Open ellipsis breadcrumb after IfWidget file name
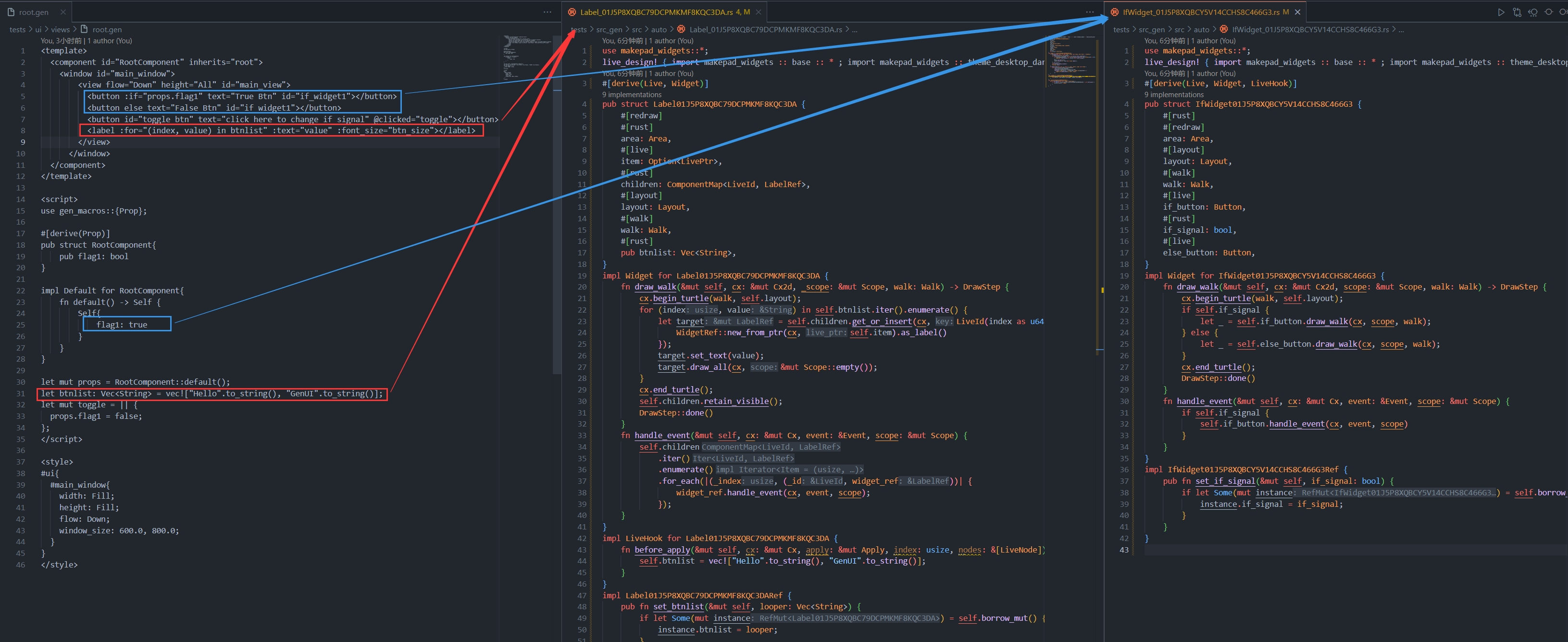 [x=1401, y=29]
